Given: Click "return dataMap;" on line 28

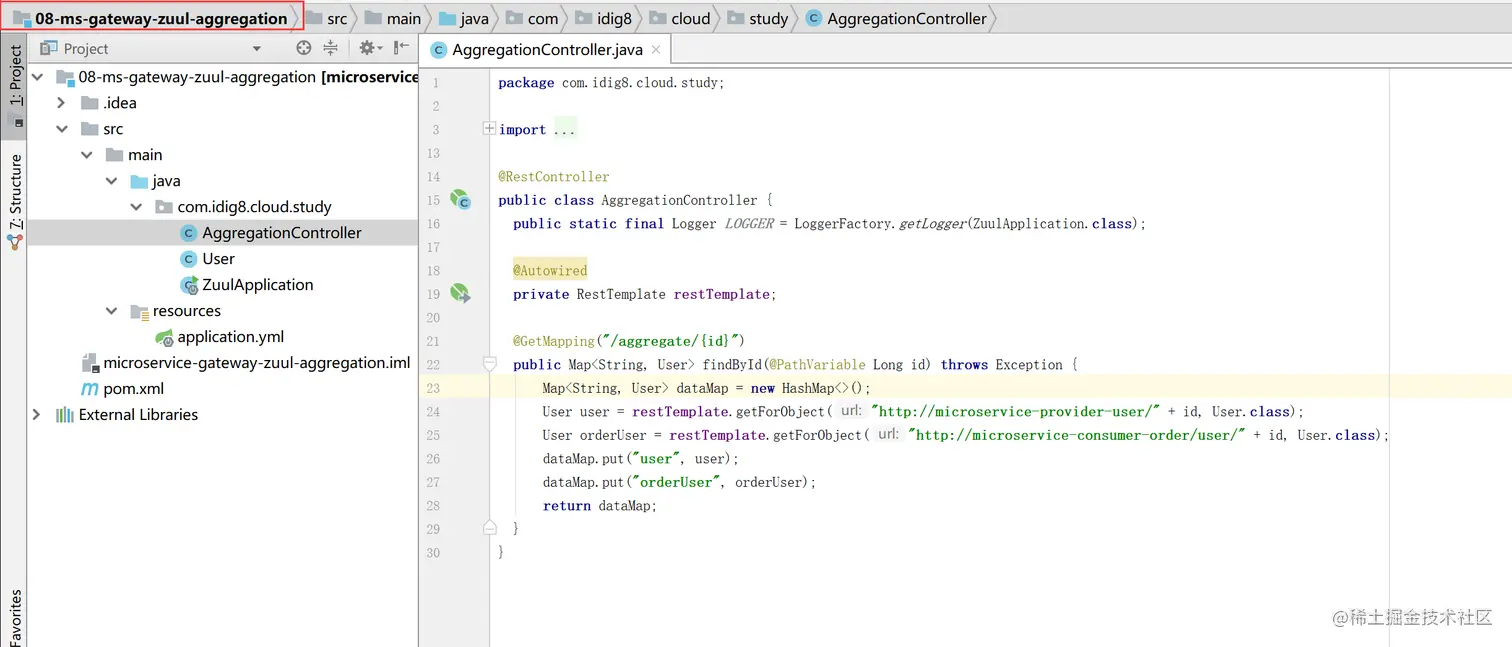Looking at the screenshot, I should coord(600,506).
